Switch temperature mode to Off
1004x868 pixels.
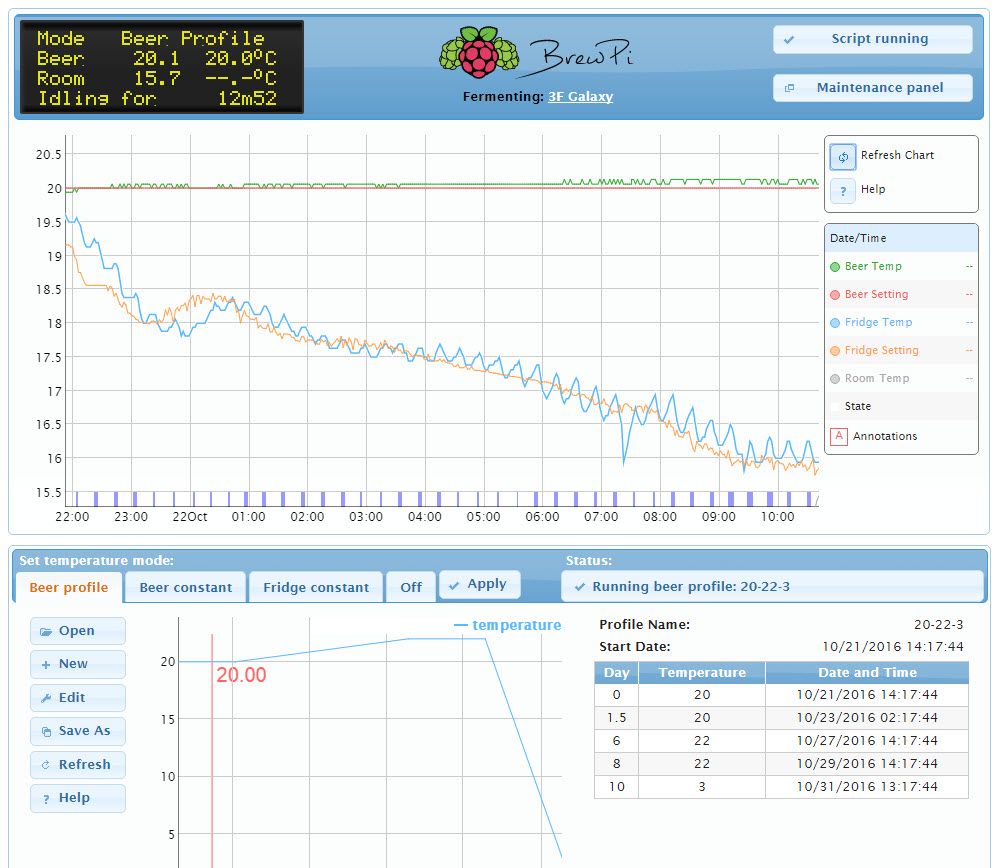coord(411,588)
